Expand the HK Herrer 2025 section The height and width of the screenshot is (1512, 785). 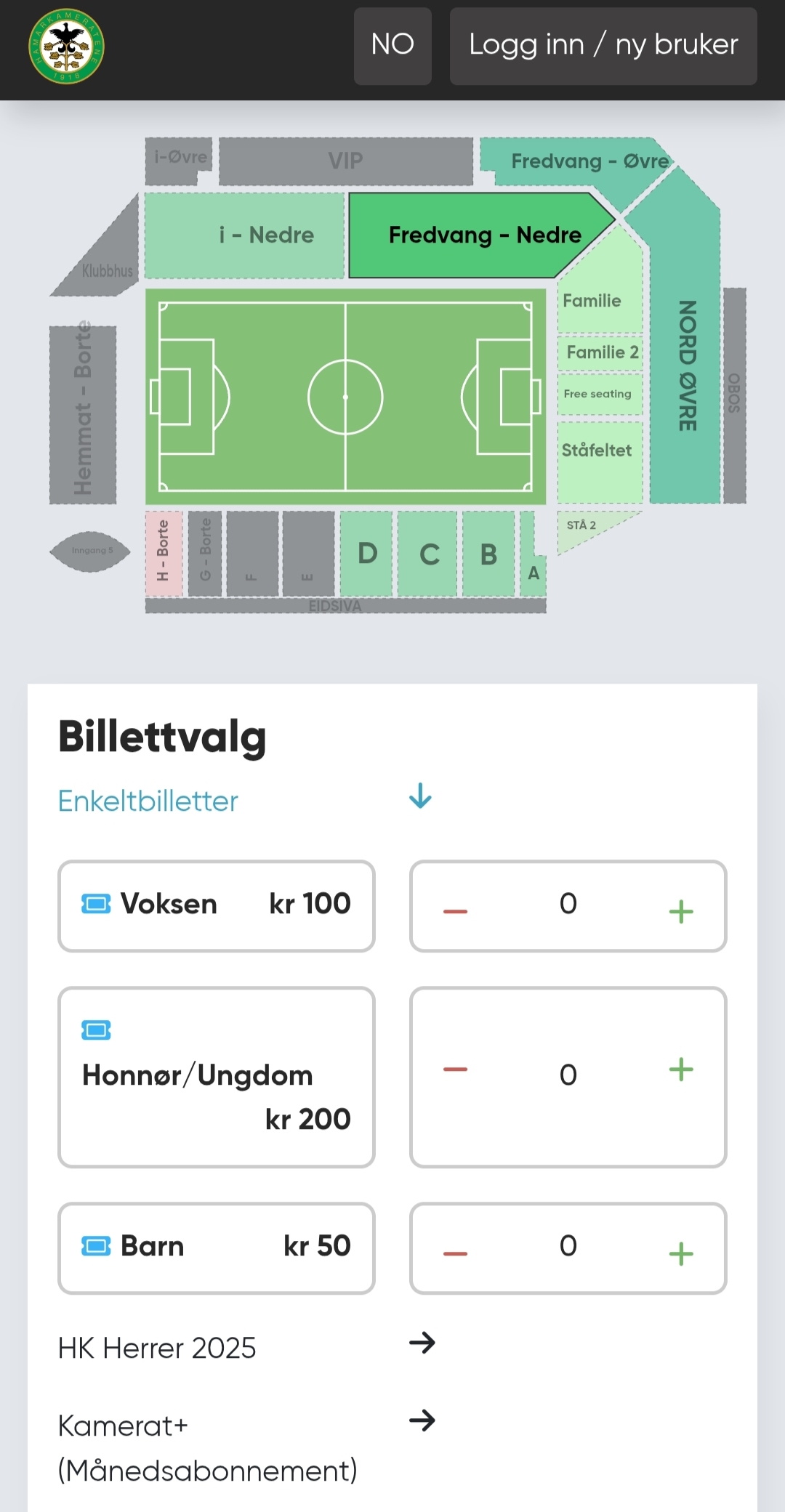click(x=422, y=1343)
